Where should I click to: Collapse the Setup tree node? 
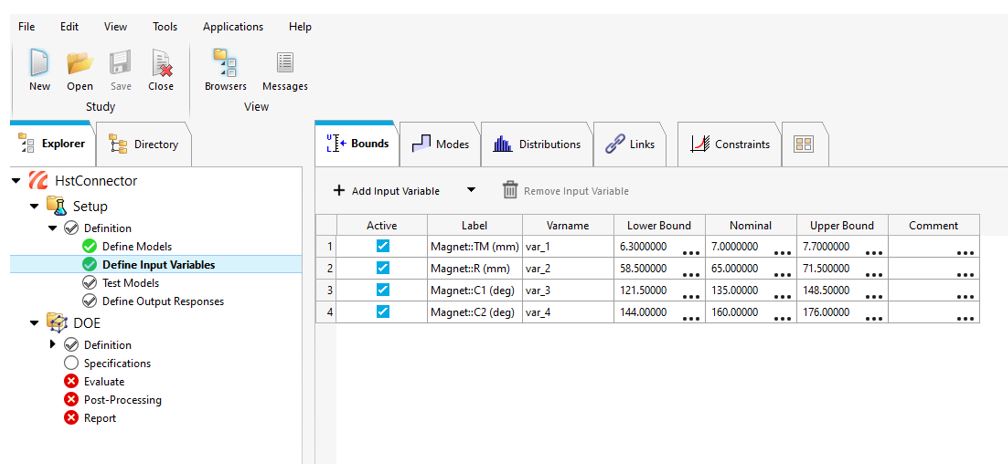point(36,206)
